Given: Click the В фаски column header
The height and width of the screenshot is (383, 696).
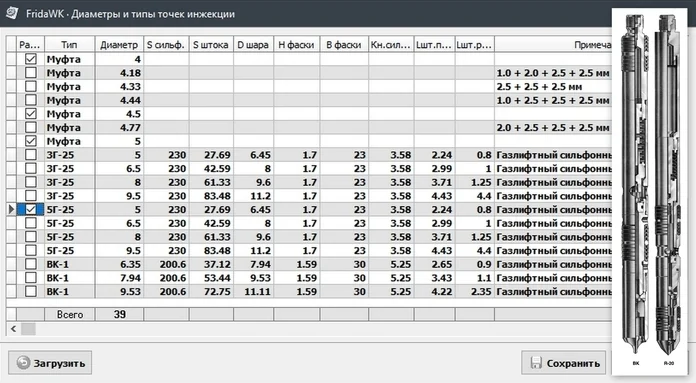Looking at the screenshot, I should (344, 44).
